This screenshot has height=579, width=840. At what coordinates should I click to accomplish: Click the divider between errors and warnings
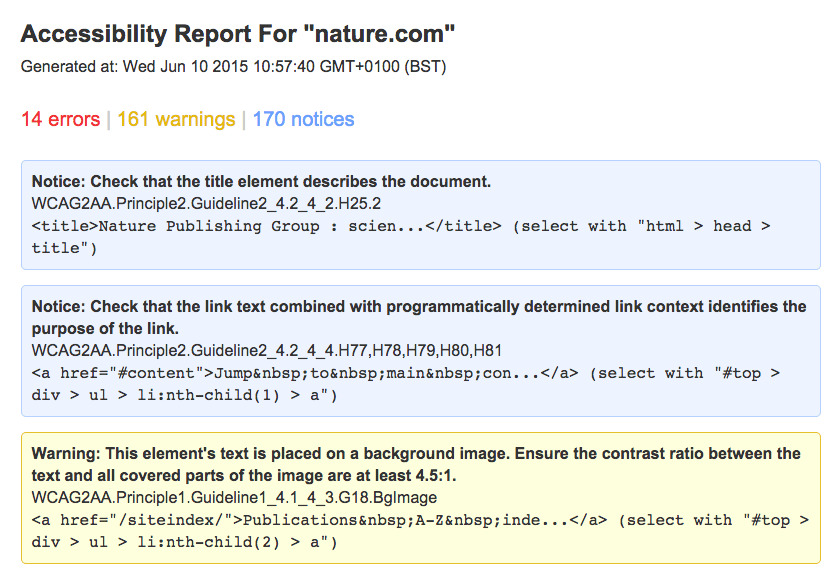coord(109,119)
